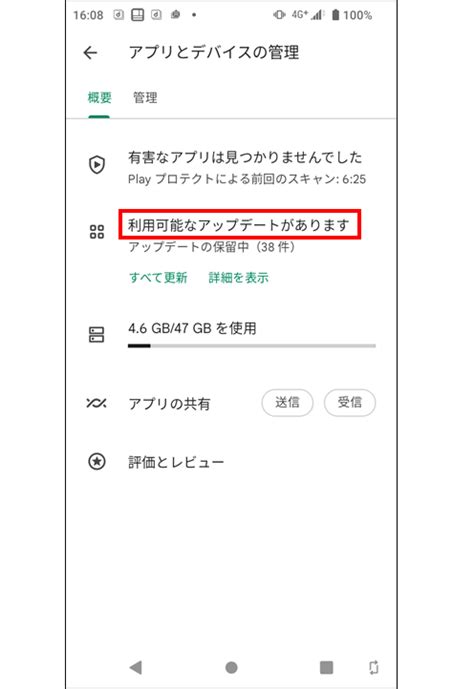
Task: Open 有害なアプリは見つかりませんでした scan result
Action: click(245, 157)
